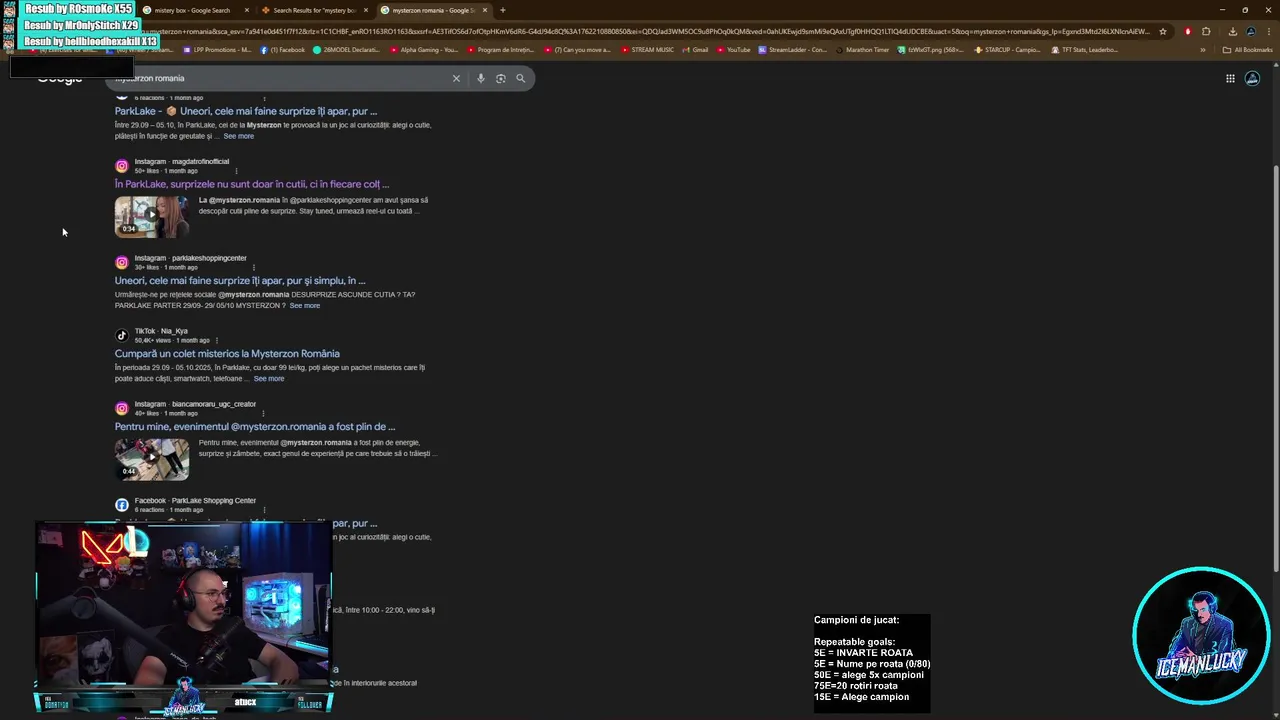
Task: Open 'În ParkLake, surprizele nu sunt doar în cutii' result
Action: click(x=252, y=184)
